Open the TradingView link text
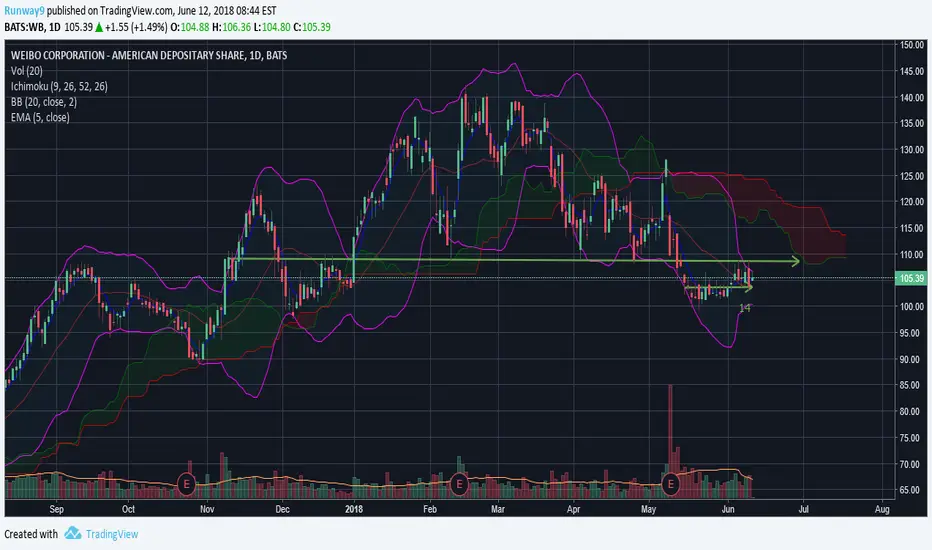The height and width of the screenshot is (550, 932). click(112, 534)
